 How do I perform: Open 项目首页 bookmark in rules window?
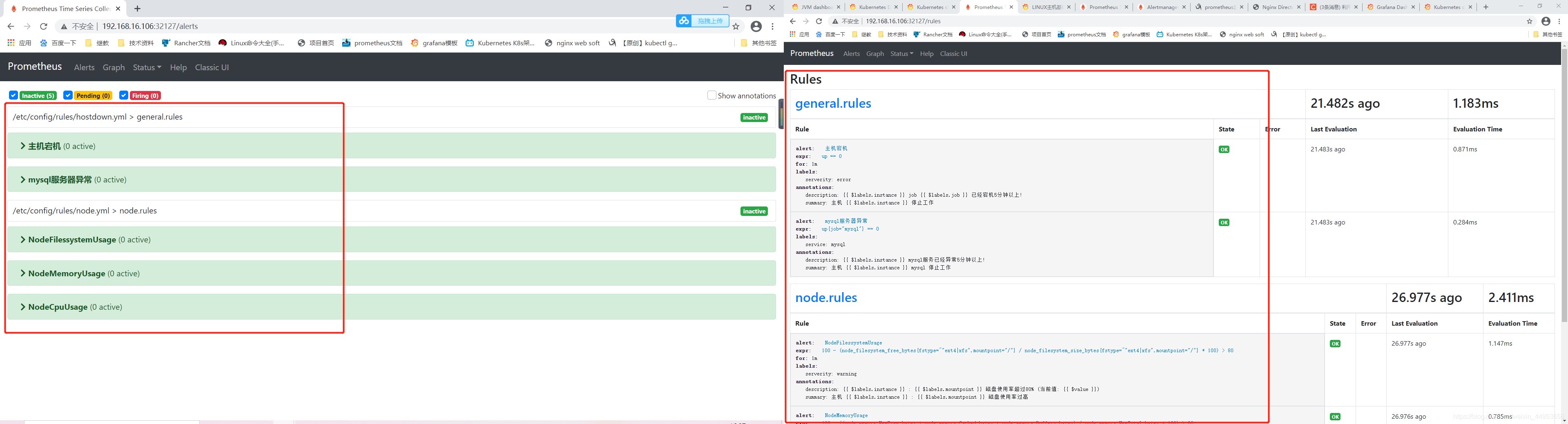point(1036,35)
